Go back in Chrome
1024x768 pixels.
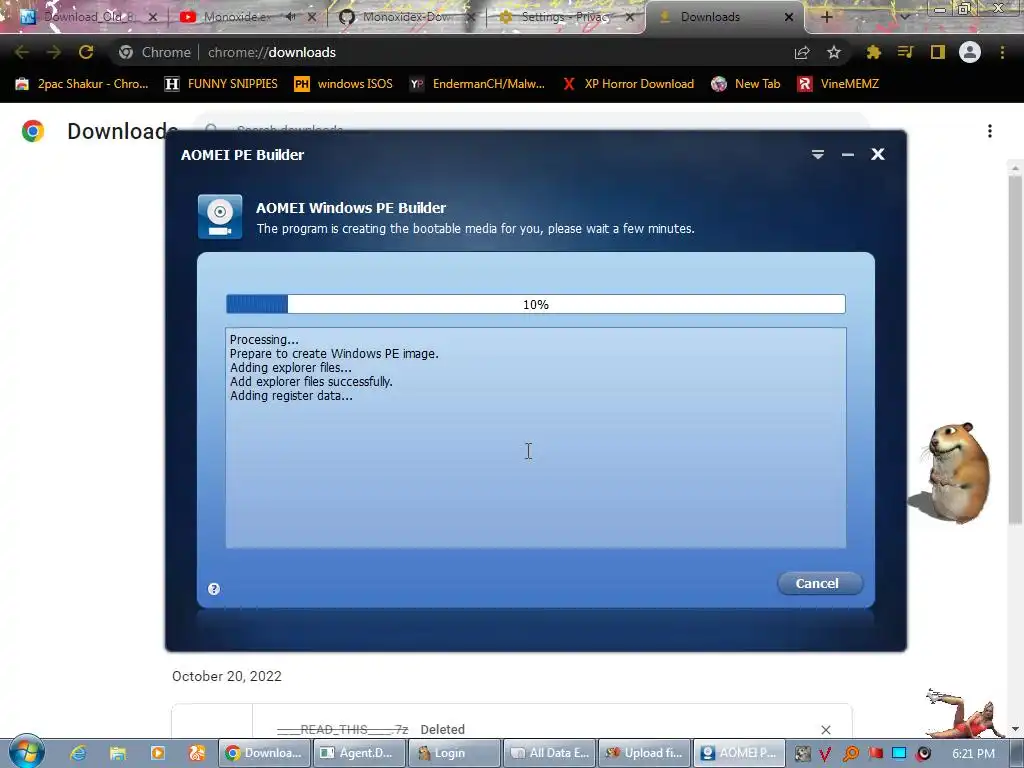click(x=22, y=52)
